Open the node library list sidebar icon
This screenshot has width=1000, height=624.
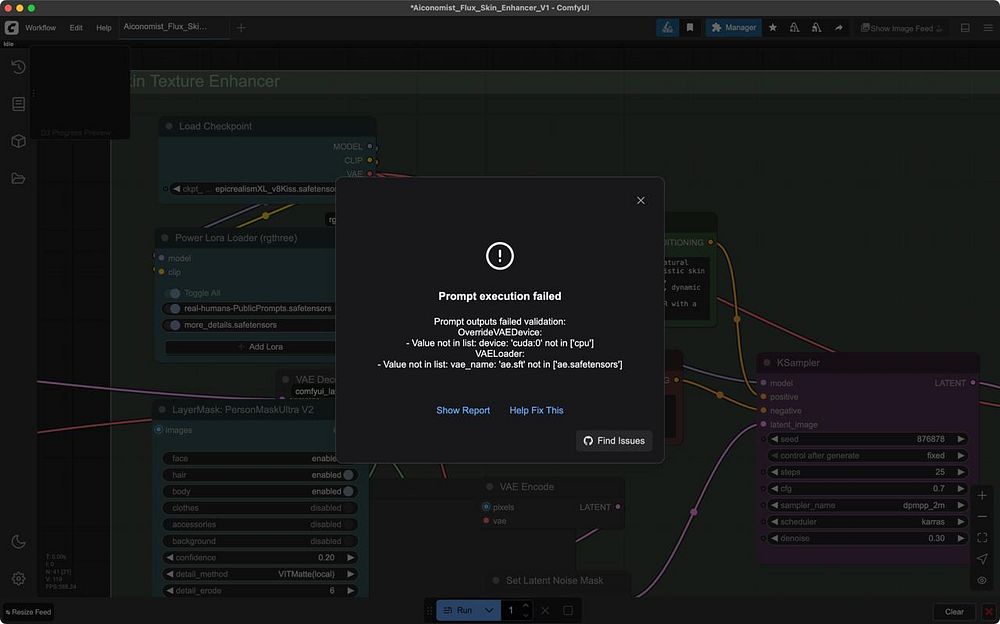18,103
